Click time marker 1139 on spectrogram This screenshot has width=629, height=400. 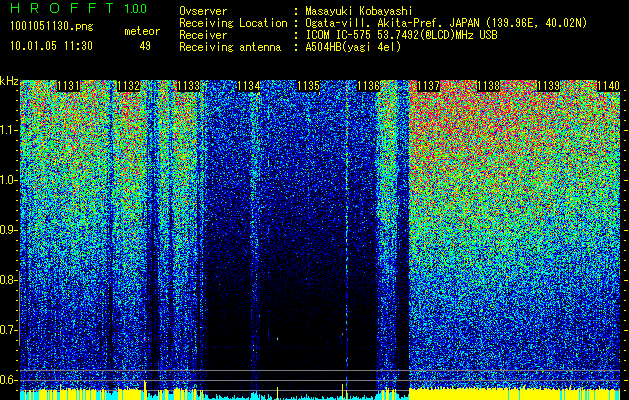pos(548,86)
